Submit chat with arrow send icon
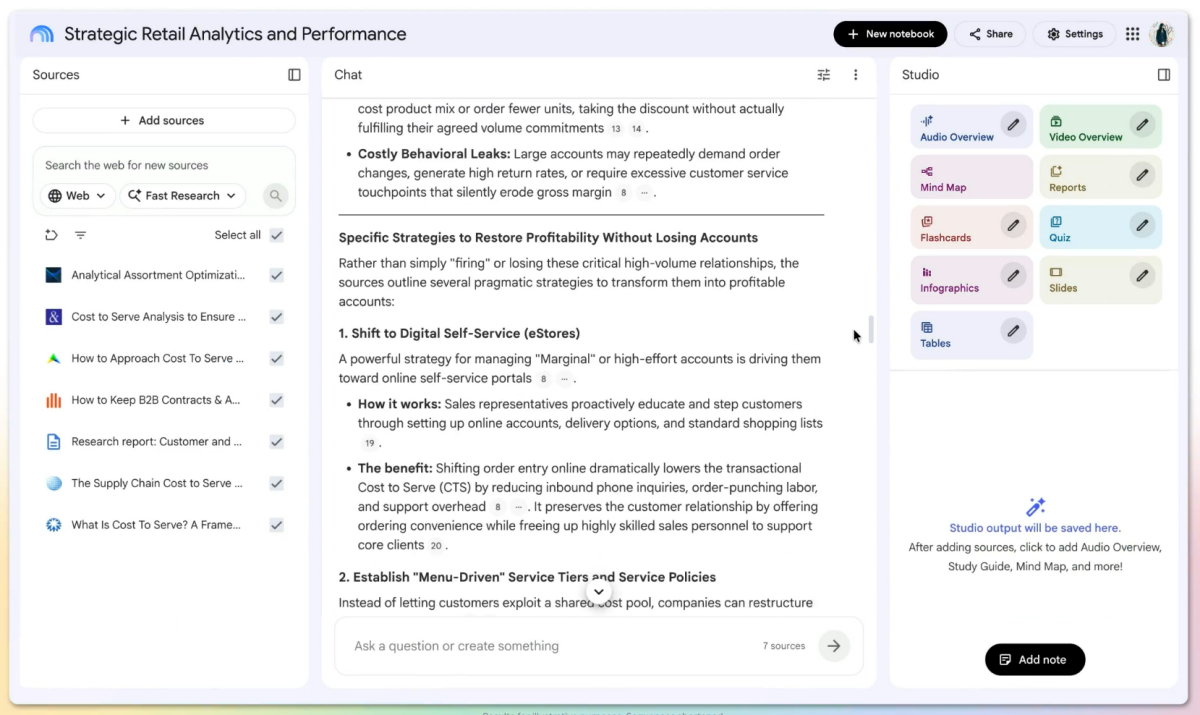Screen dimensions: 1200x715 (x=834, y=646)
